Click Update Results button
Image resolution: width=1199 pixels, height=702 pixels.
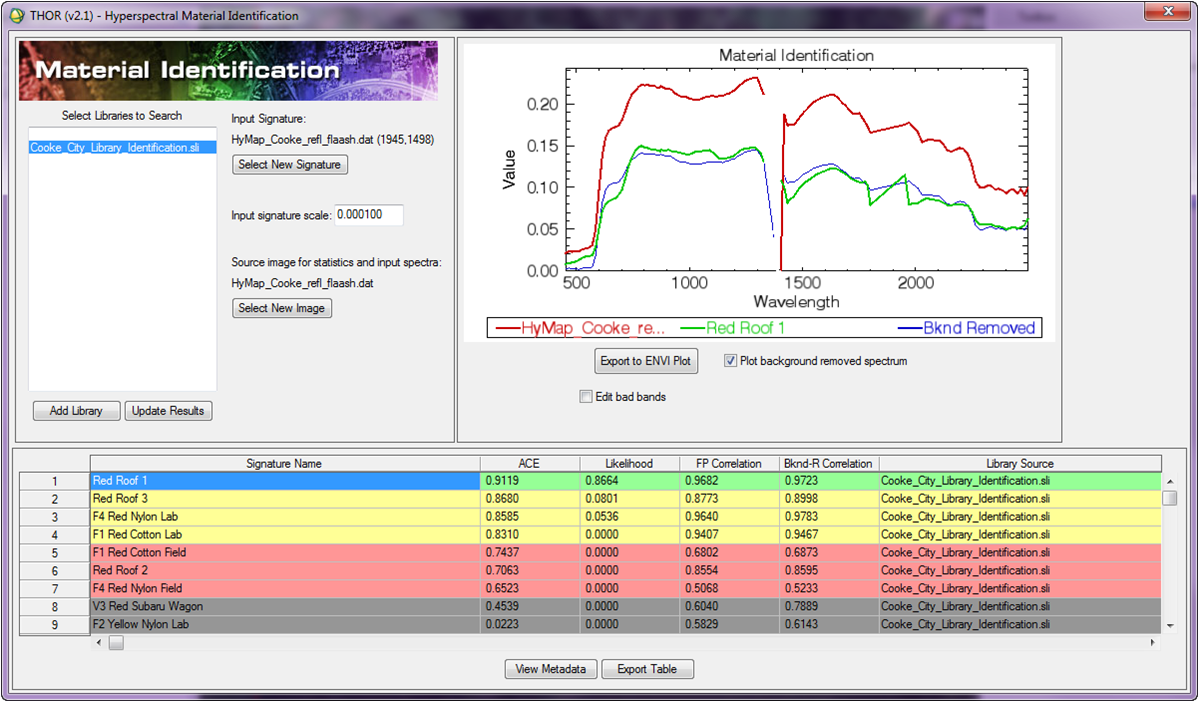coord(168,411)
